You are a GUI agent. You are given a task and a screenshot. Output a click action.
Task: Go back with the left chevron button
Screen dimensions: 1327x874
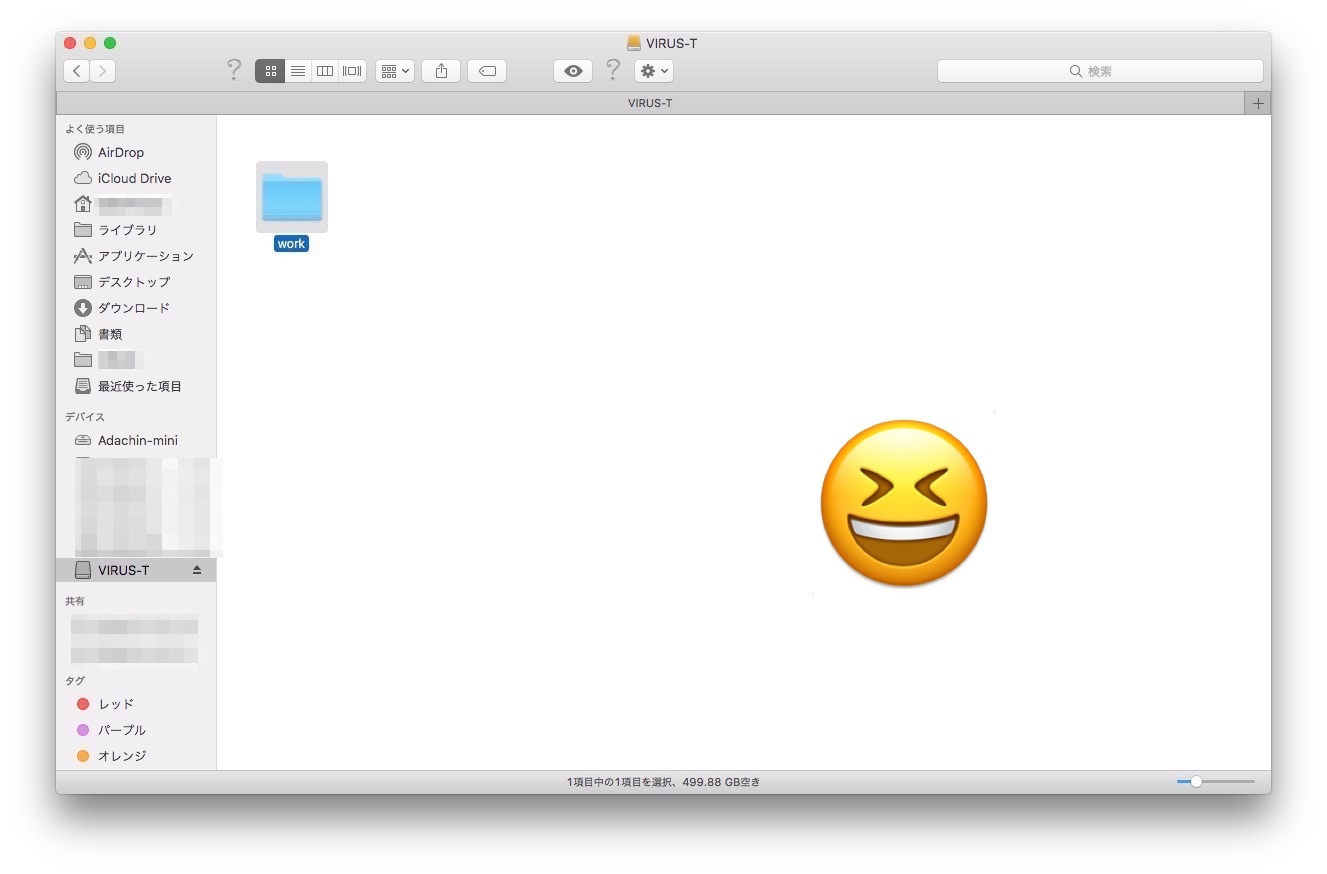77,71
